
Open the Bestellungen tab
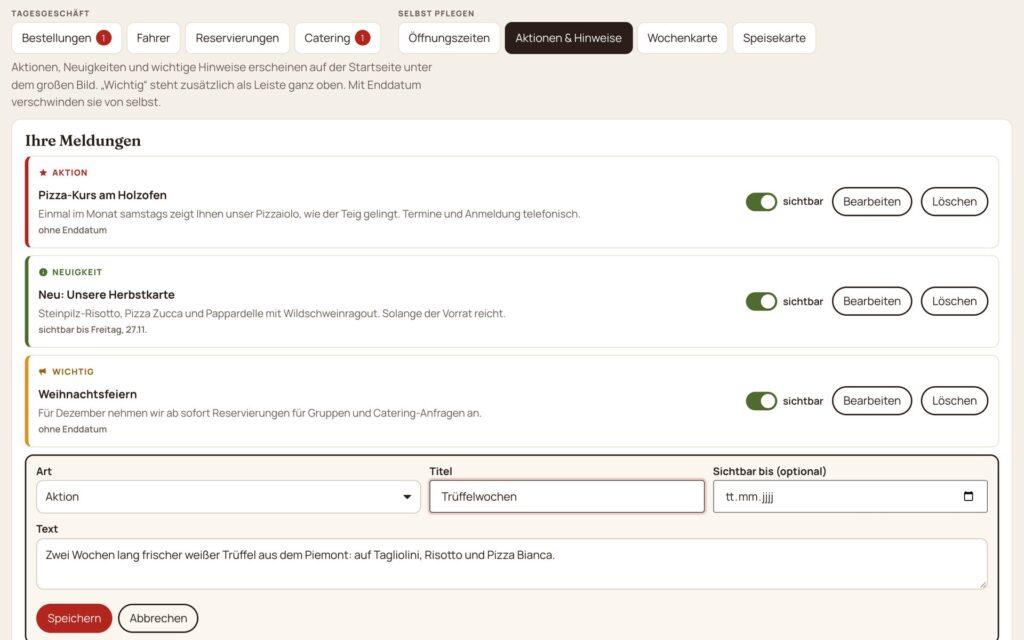[66, 38]
